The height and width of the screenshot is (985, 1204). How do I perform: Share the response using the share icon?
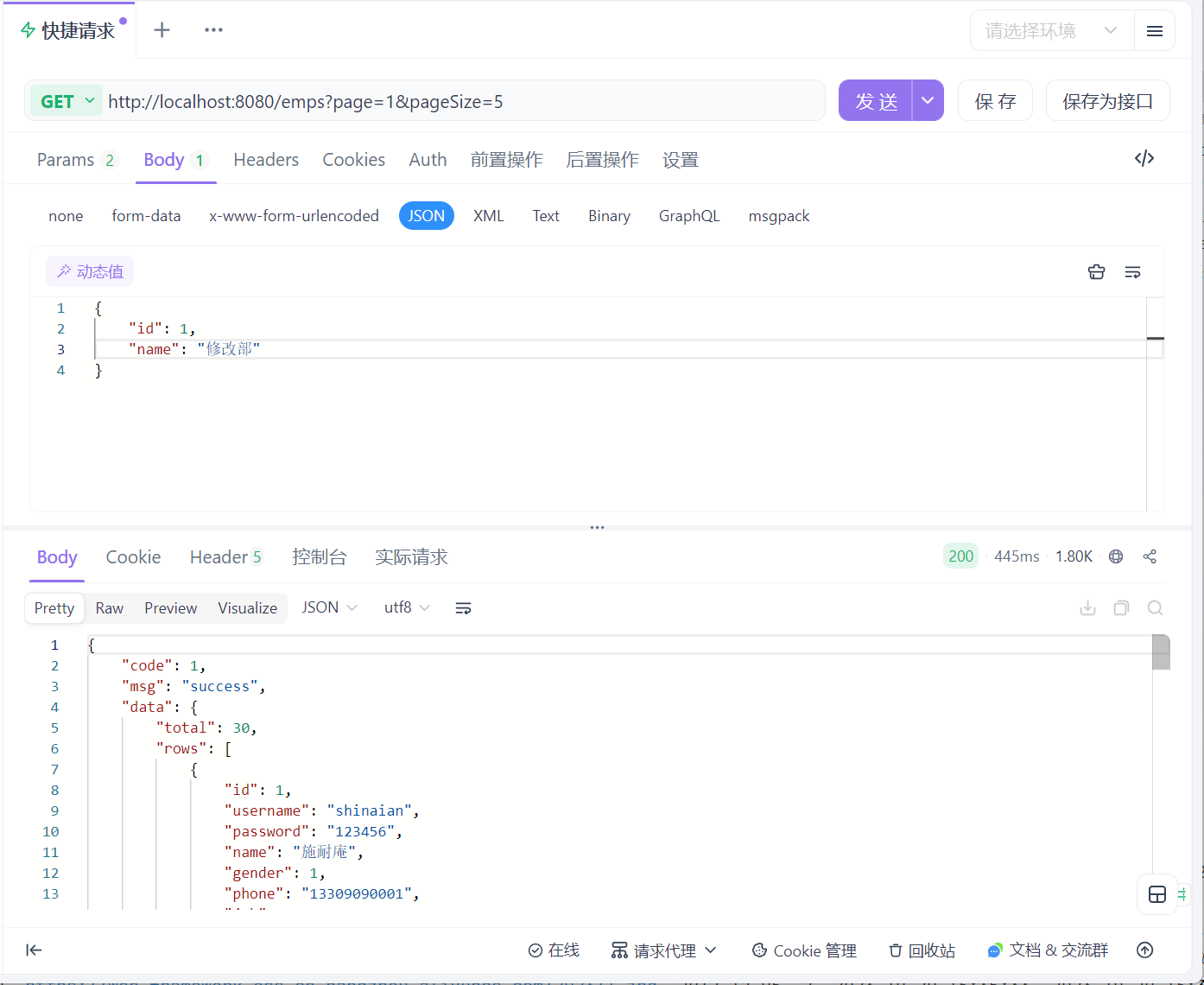click(1150, 556)
